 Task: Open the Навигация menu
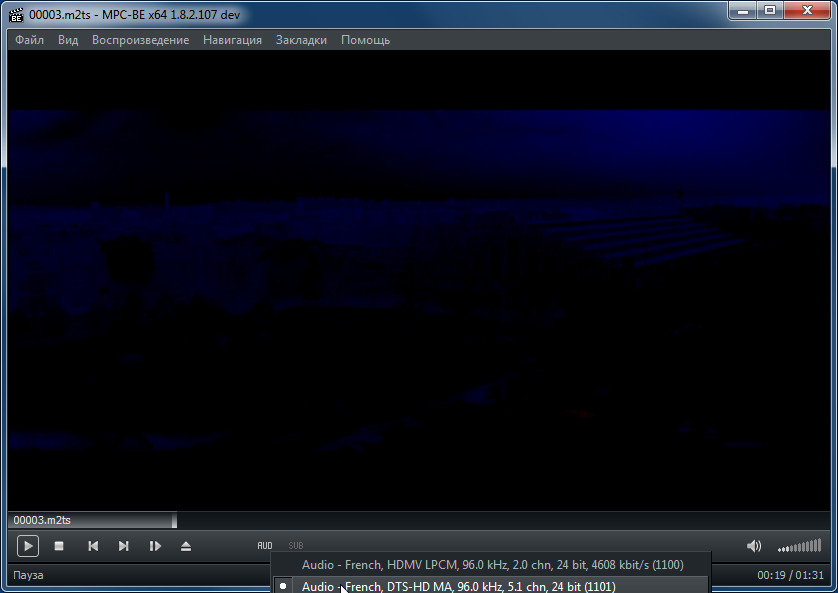tap(232, 40)
